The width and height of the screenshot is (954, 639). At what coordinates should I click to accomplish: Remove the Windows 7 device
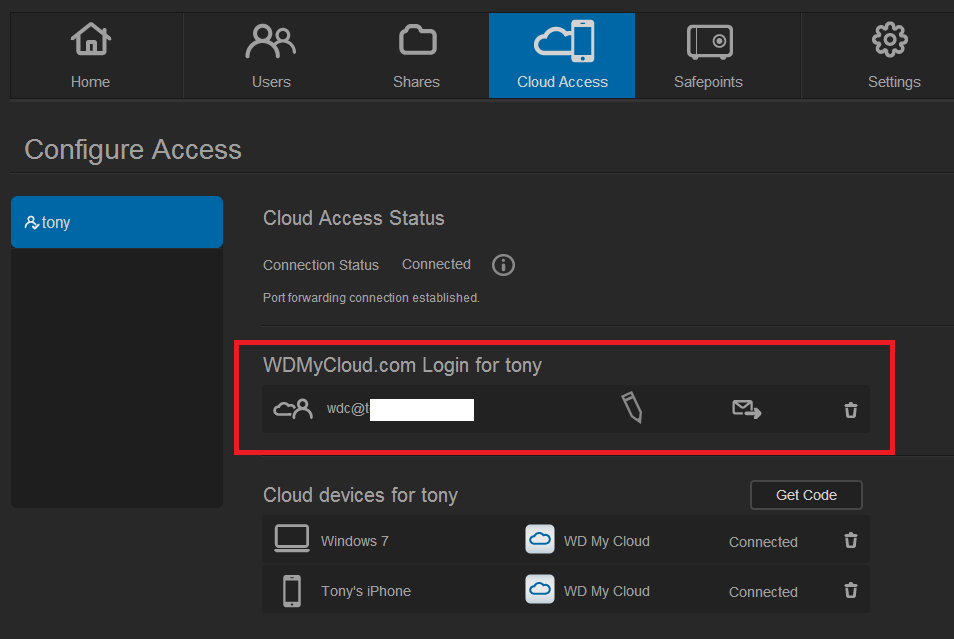point(851,540)
